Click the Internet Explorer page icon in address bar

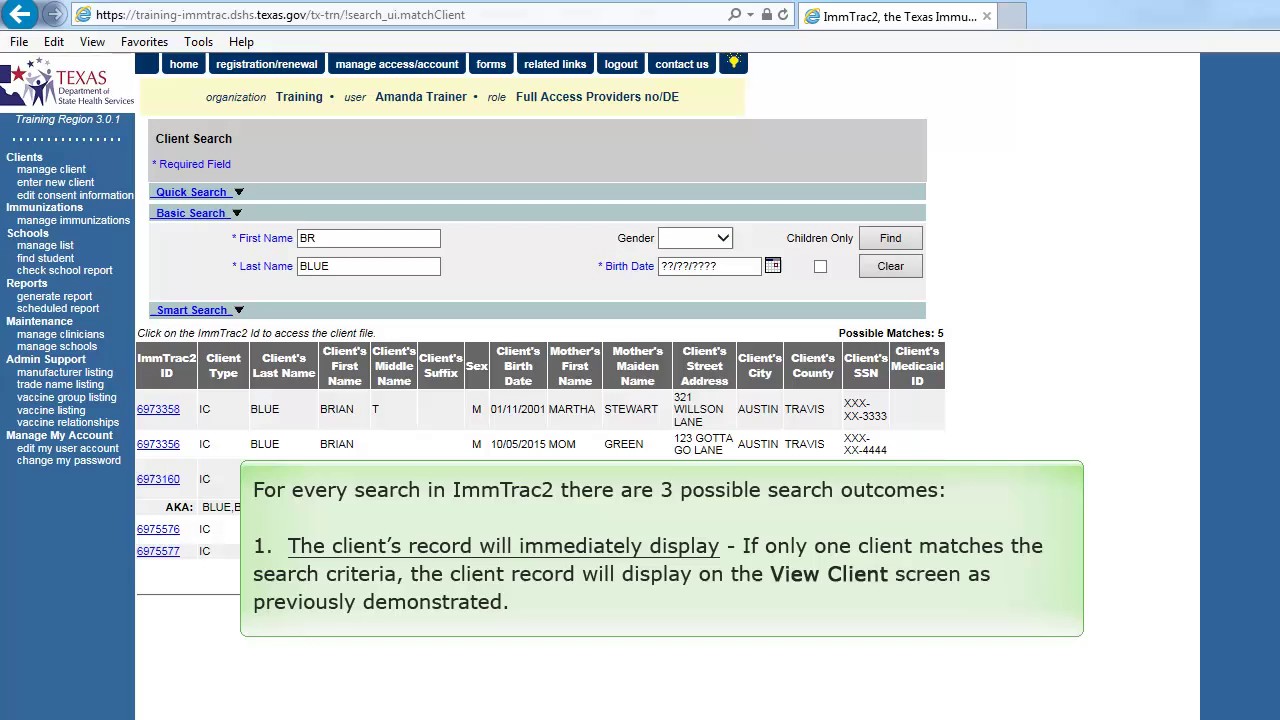pyautogui.click(x=83, y=15)
